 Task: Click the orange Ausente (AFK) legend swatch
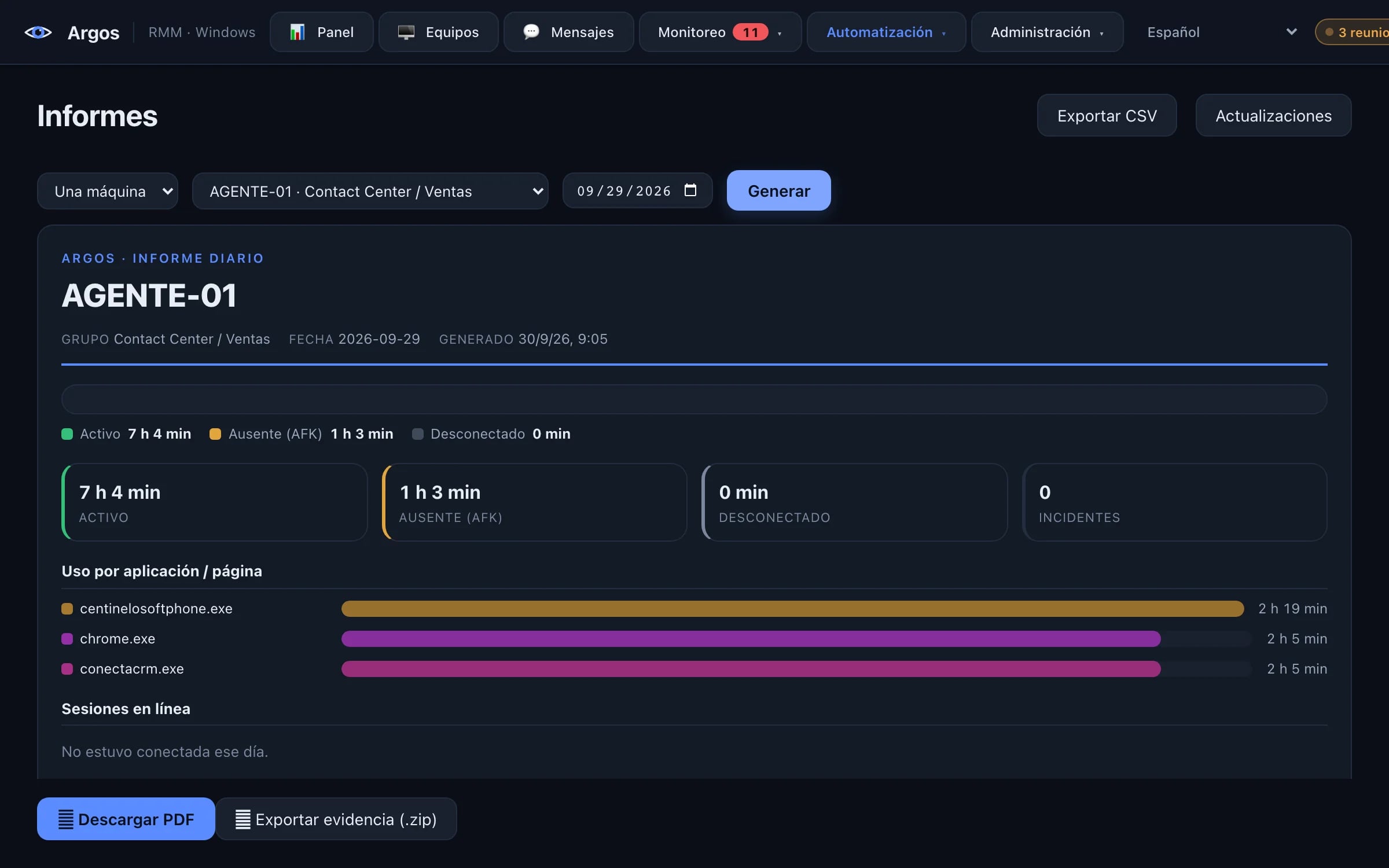215,434
